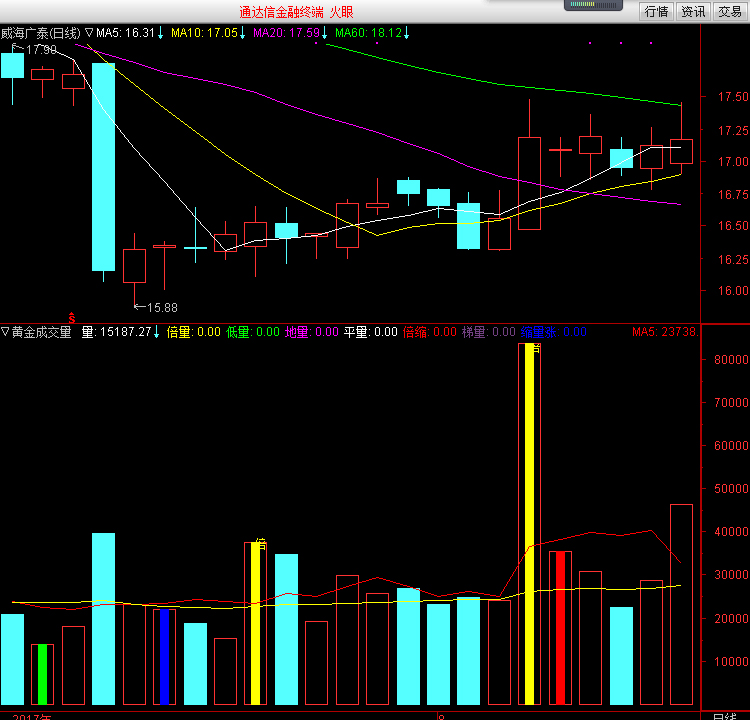The image size is (750, 720).
Task: Click the 平量: 0.00 label
Action: [x=370, y=332]
